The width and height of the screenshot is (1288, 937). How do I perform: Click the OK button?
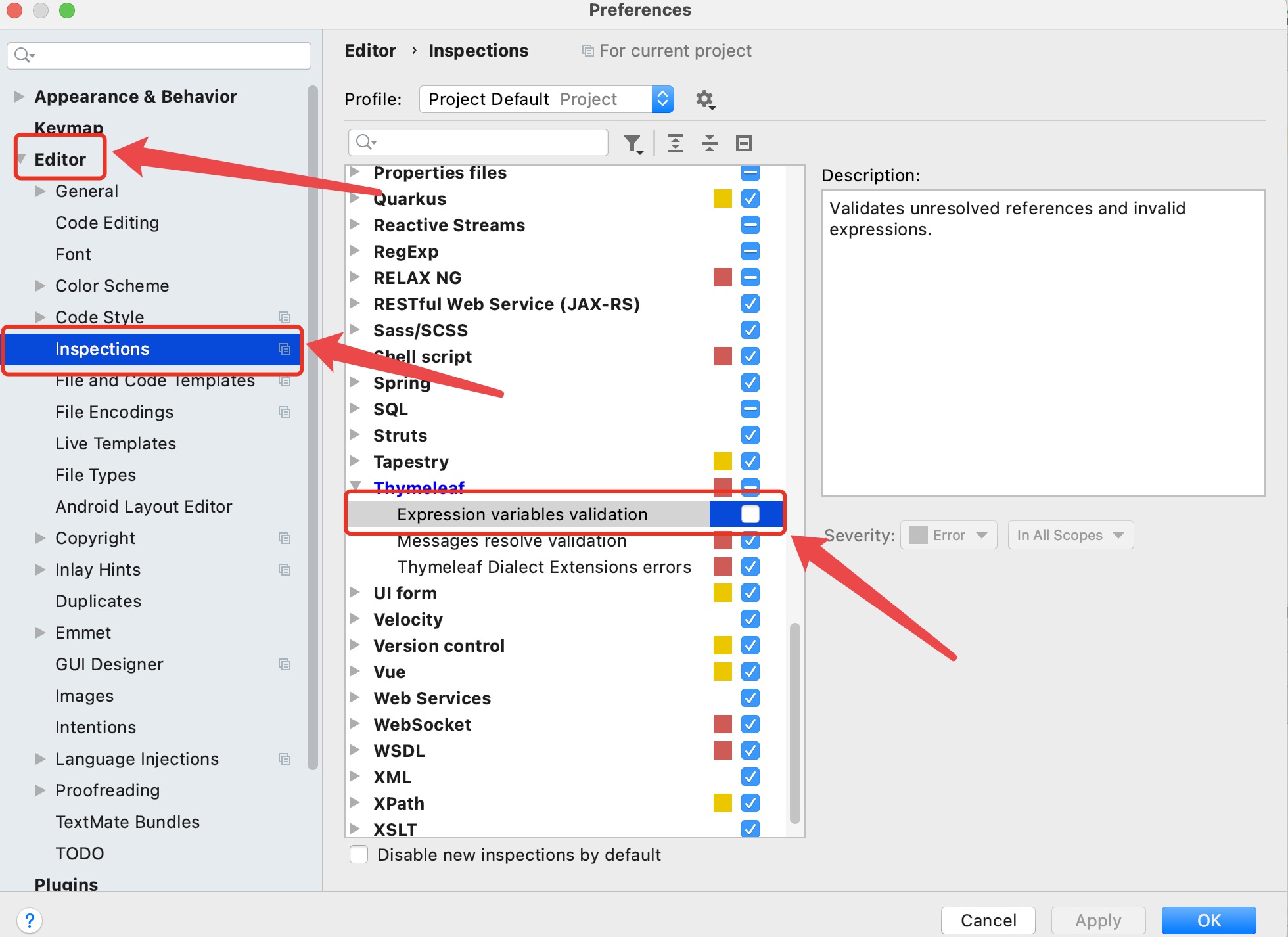pos(1208,920)
